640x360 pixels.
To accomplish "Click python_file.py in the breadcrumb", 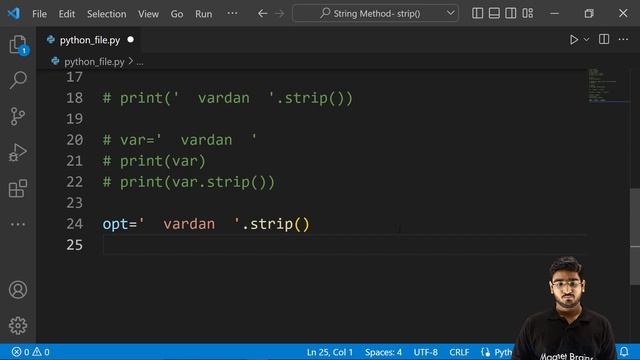I will [94, 62].
